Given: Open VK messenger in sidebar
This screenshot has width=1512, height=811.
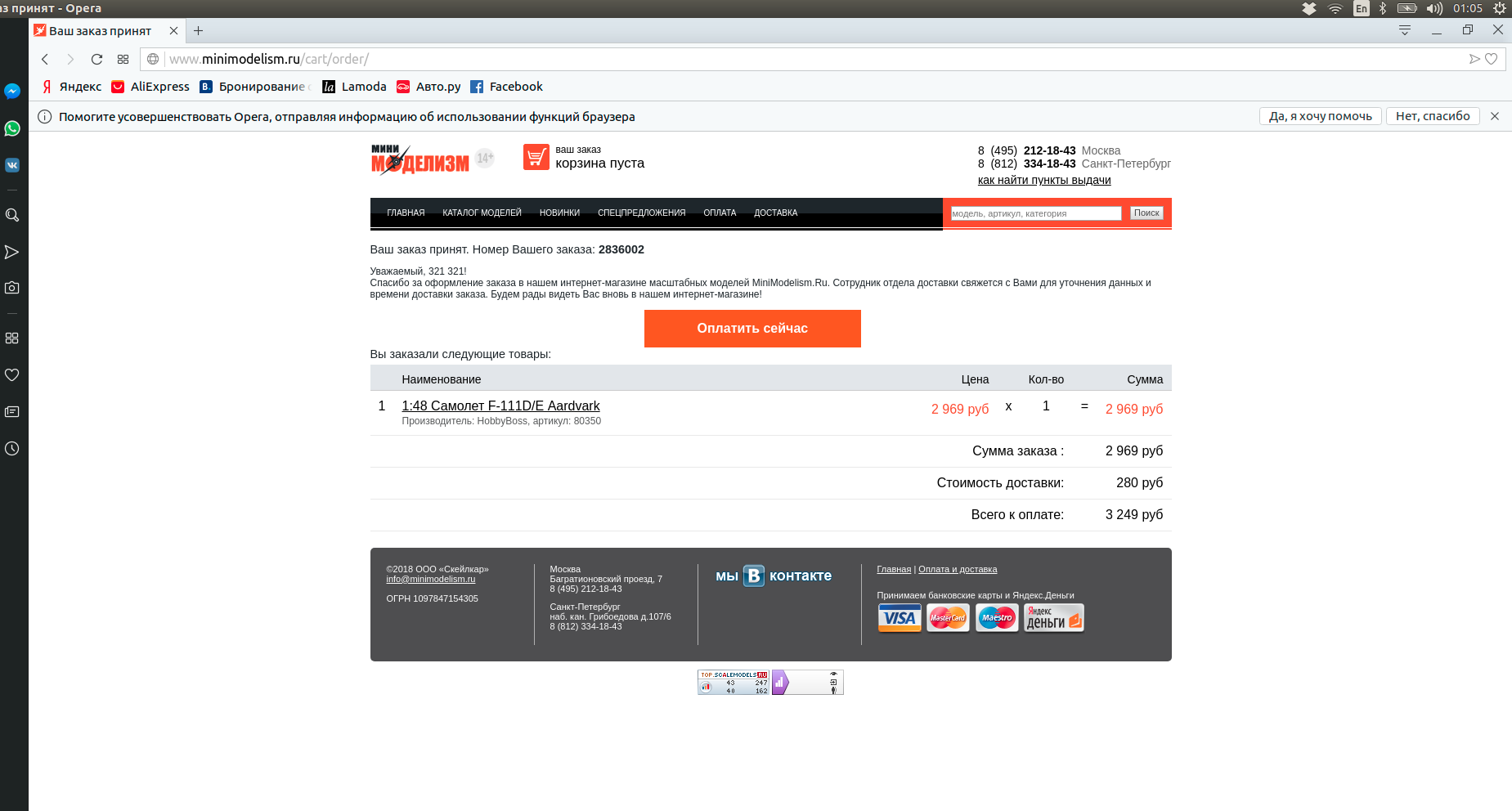Looking at the screenshot, I should pos(12,165).
